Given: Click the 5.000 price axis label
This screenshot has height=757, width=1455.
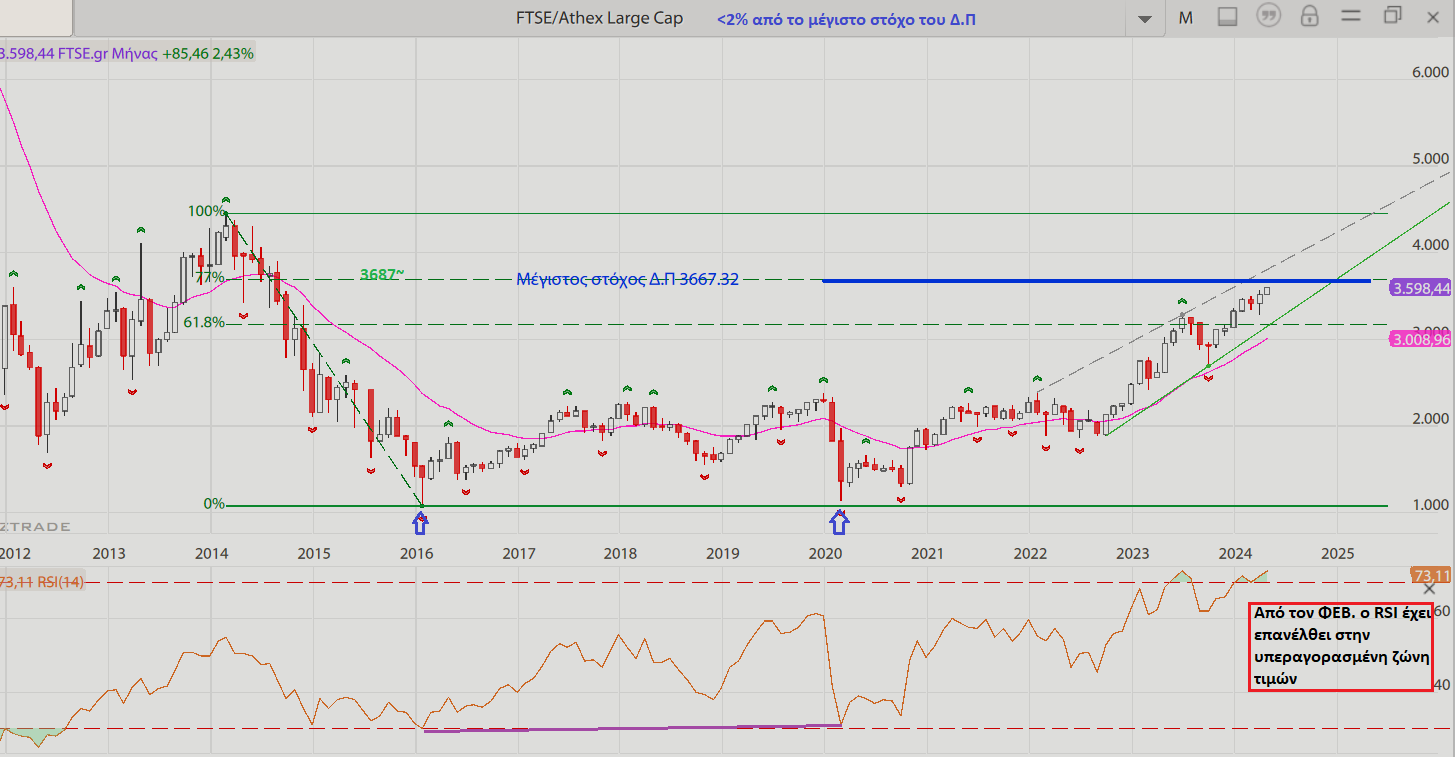Looking at the screenshot, I should click(1431, 158).
